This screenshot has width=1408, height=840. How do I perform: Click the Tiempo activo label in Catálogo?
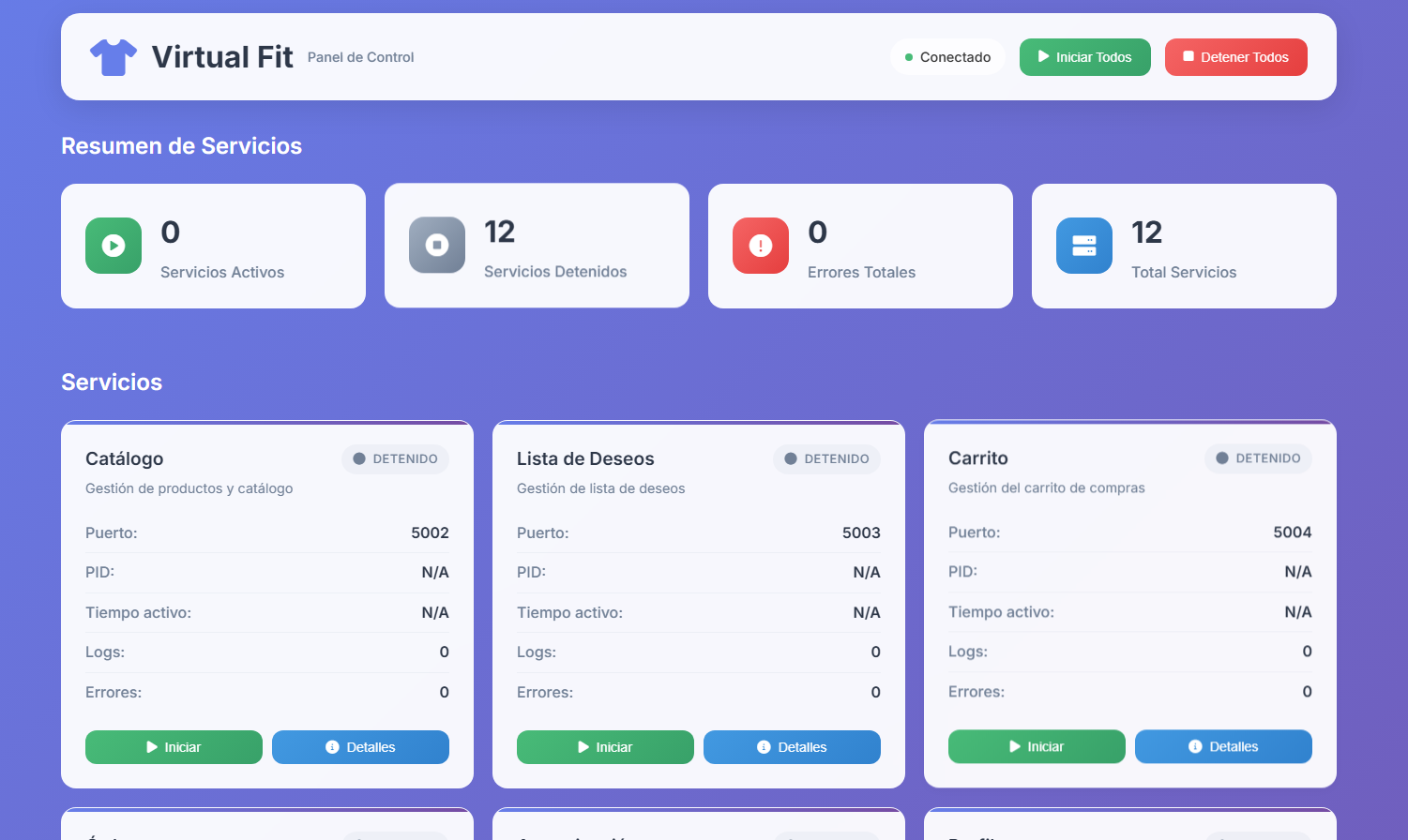[x=138, y=612]
